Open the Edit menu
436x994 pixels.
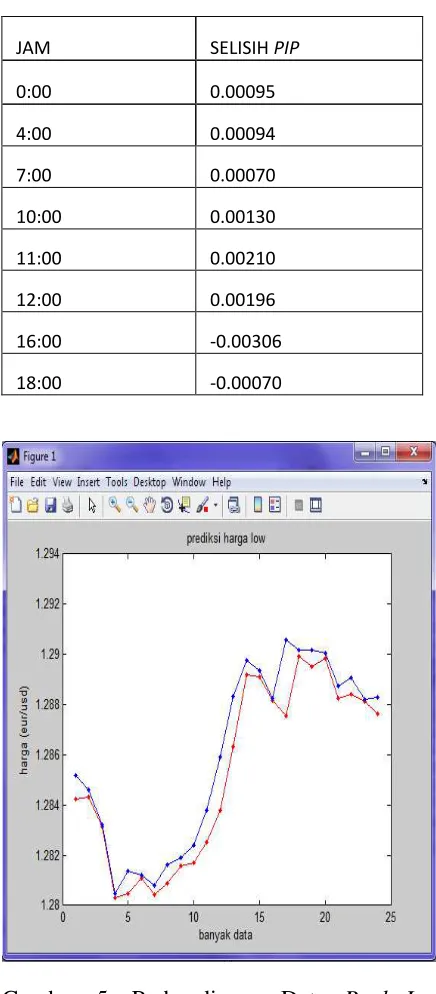(x=38, y=482)
